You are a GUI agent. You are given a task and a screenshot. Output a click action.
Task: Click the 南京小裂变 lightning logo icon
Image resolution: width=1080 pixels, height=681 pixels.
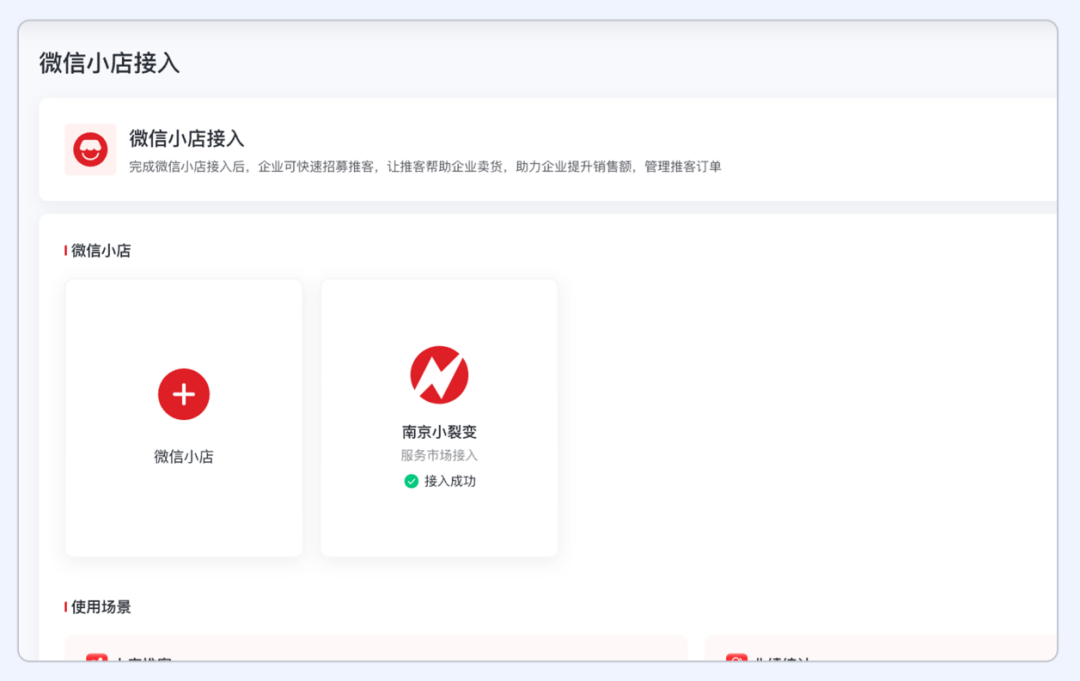(438, 373)
